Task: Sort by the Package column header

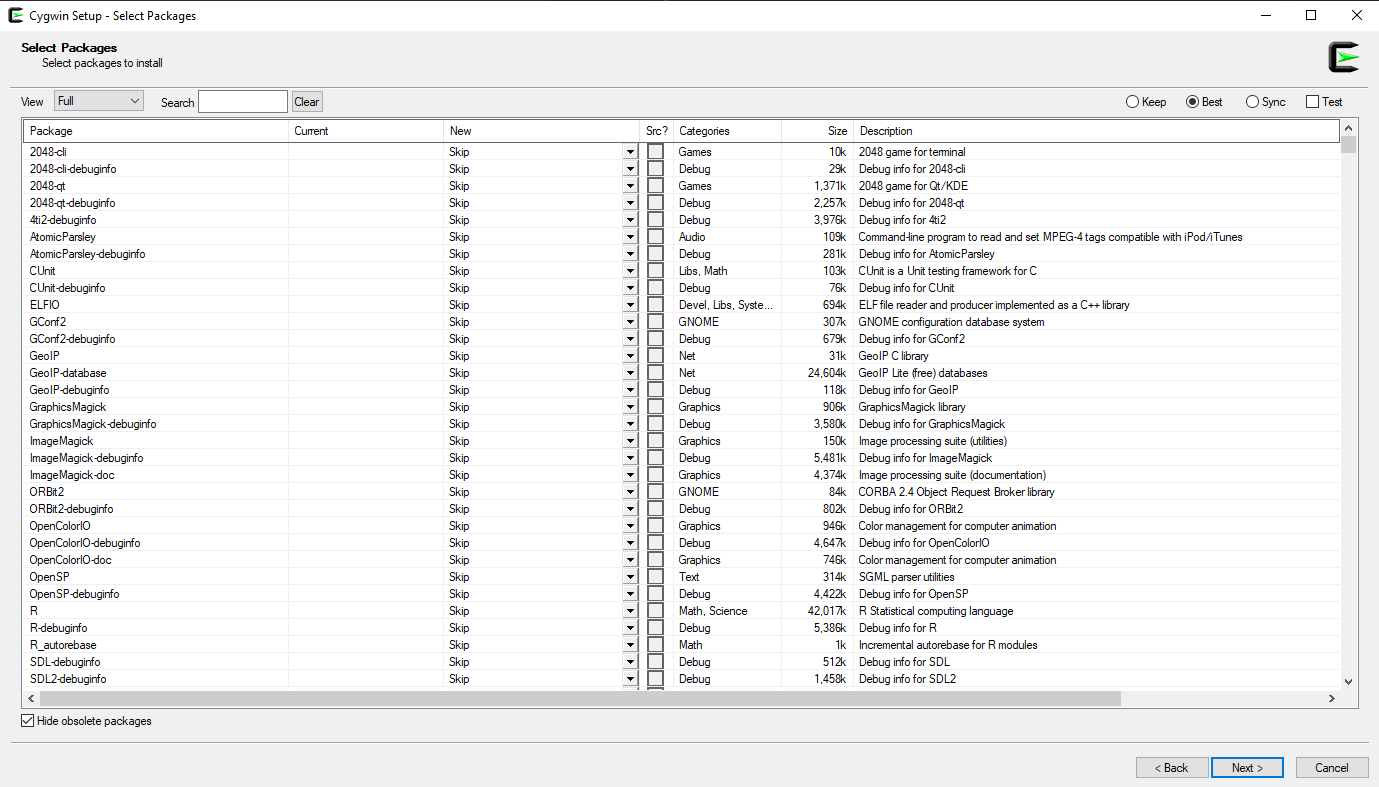Action: pos(156,131)
